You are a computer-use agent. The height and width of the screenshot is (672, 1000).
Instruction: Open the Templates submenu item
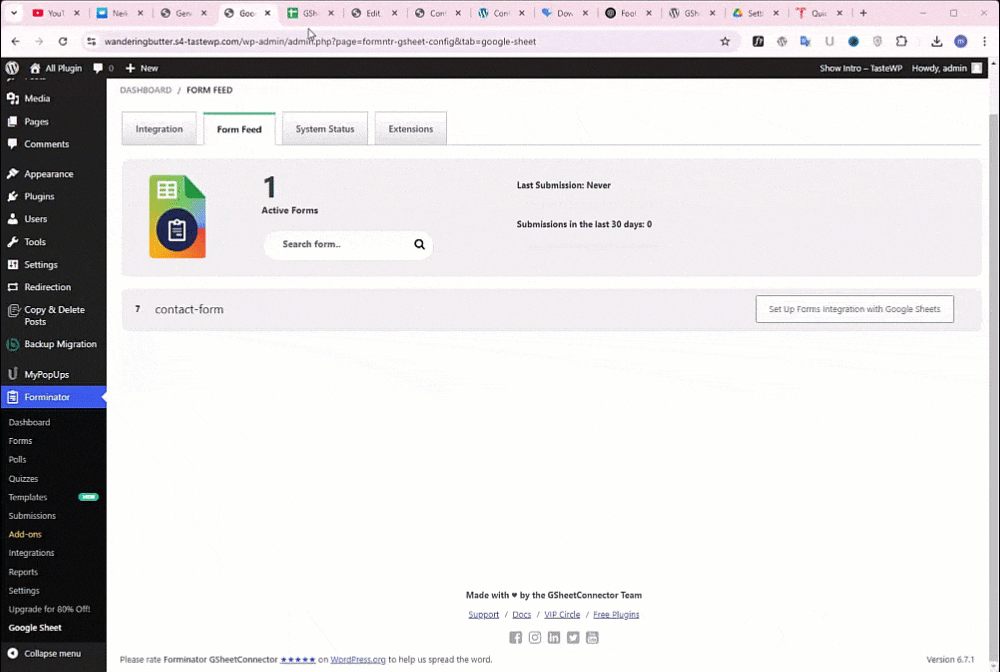(x=27, y=497)
